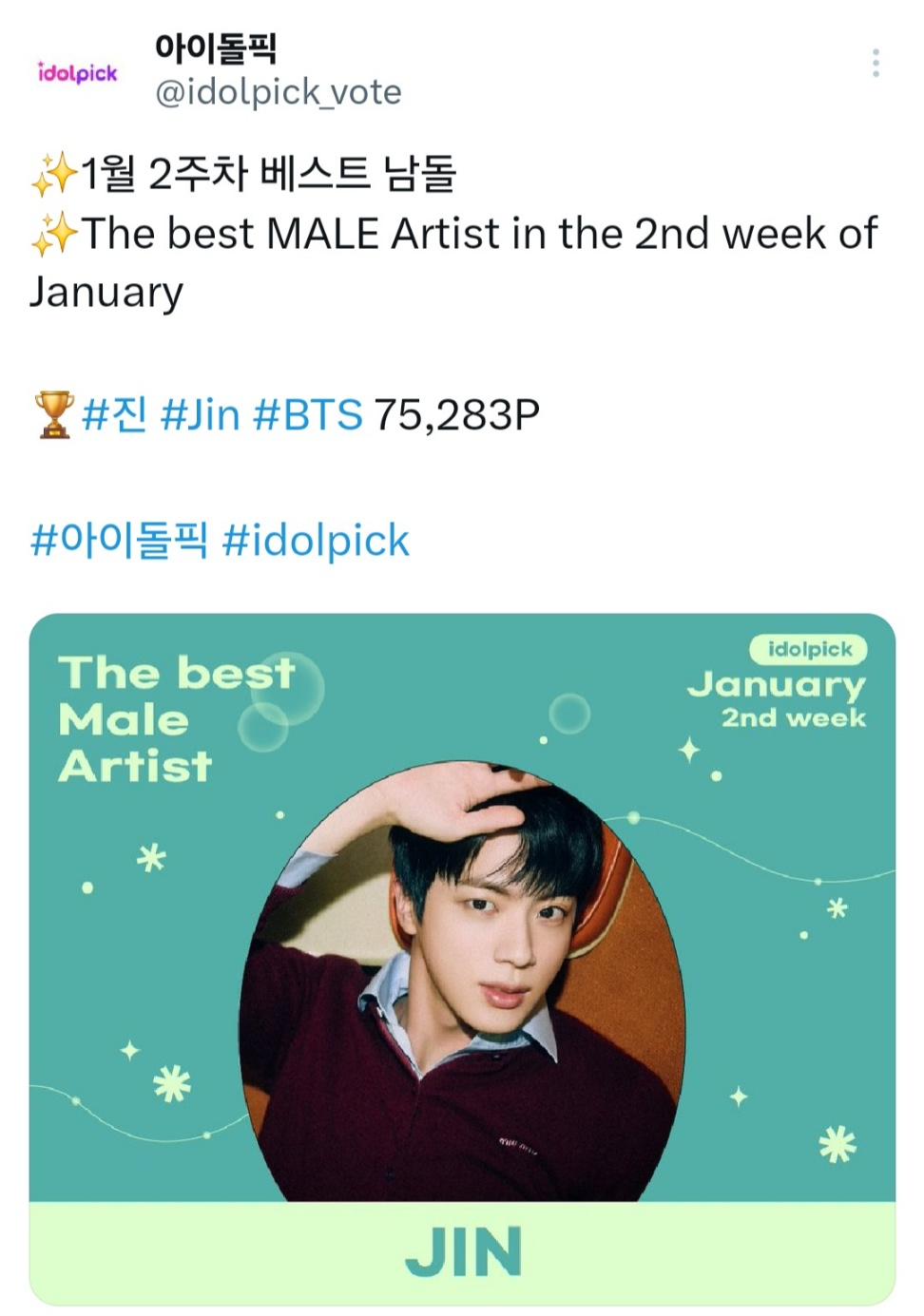The width and height of the screenshot is (924, 1316).
Task: Select the #아이돌픽 hashtag
Action: pyautogui.click(x=119, y=541)
